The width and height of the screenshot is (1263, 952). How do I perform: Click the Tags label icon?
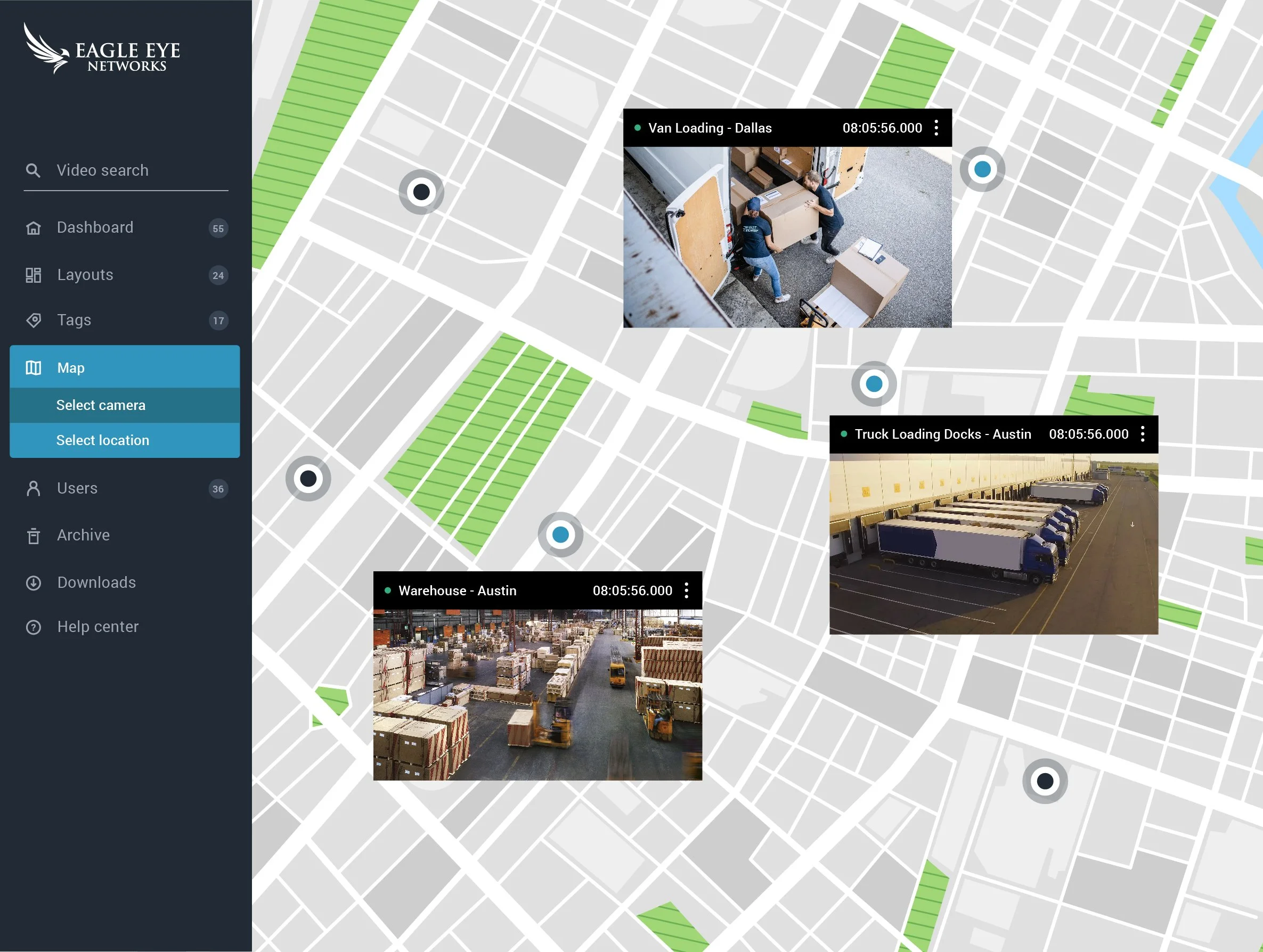click(x=34, y=320)
